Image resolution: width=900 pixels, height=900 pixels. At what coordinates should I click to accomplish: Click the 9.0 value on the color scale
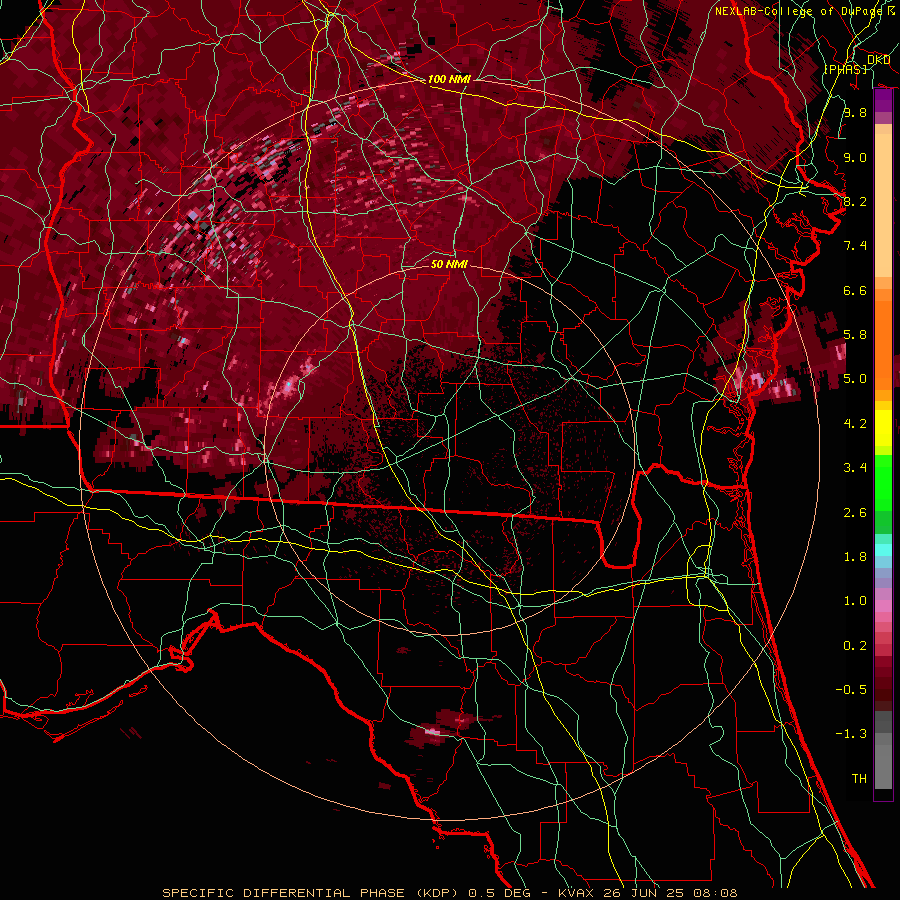(855, 157)
